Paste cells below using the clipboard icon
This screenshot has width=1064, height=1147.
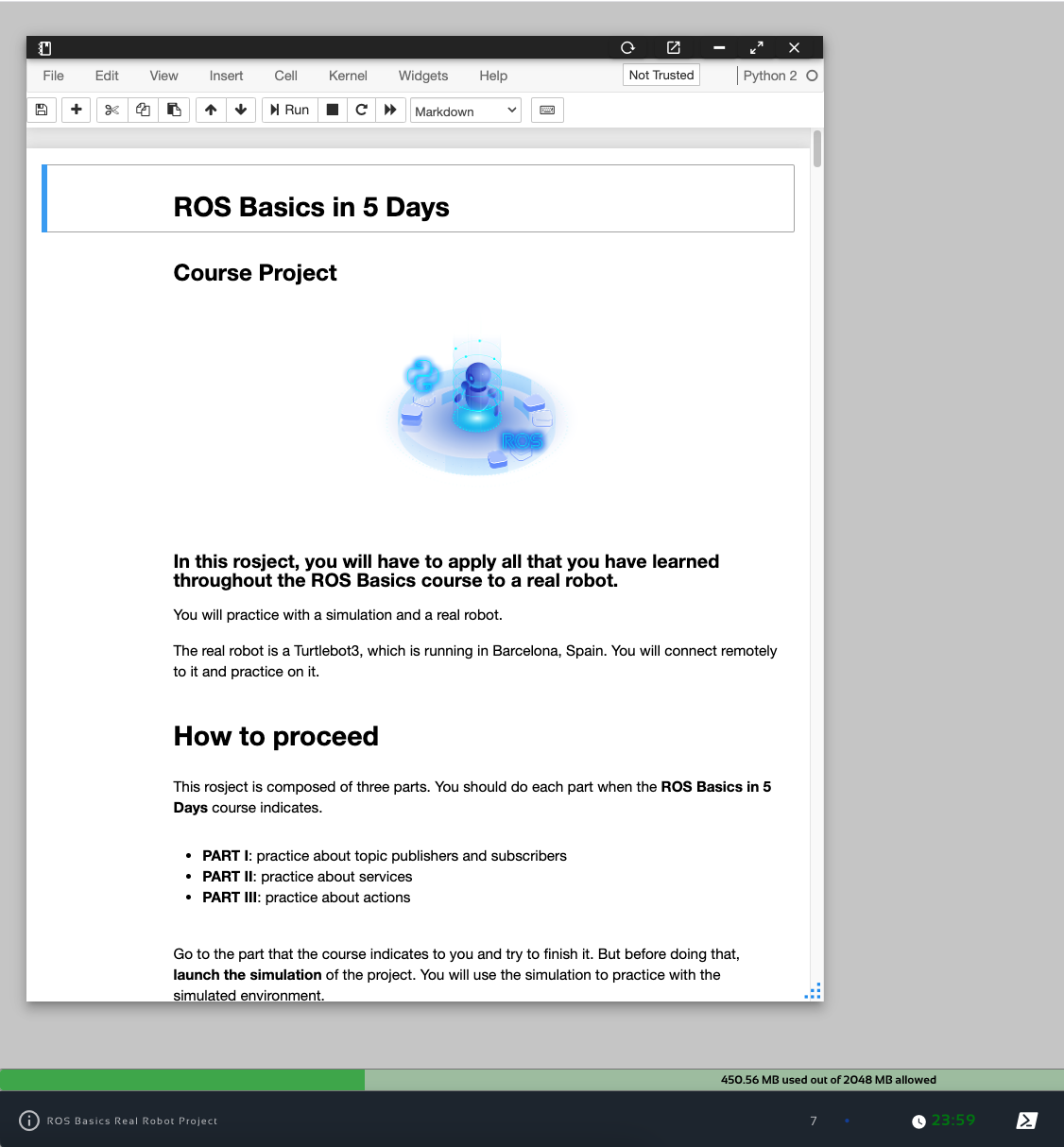174,111
